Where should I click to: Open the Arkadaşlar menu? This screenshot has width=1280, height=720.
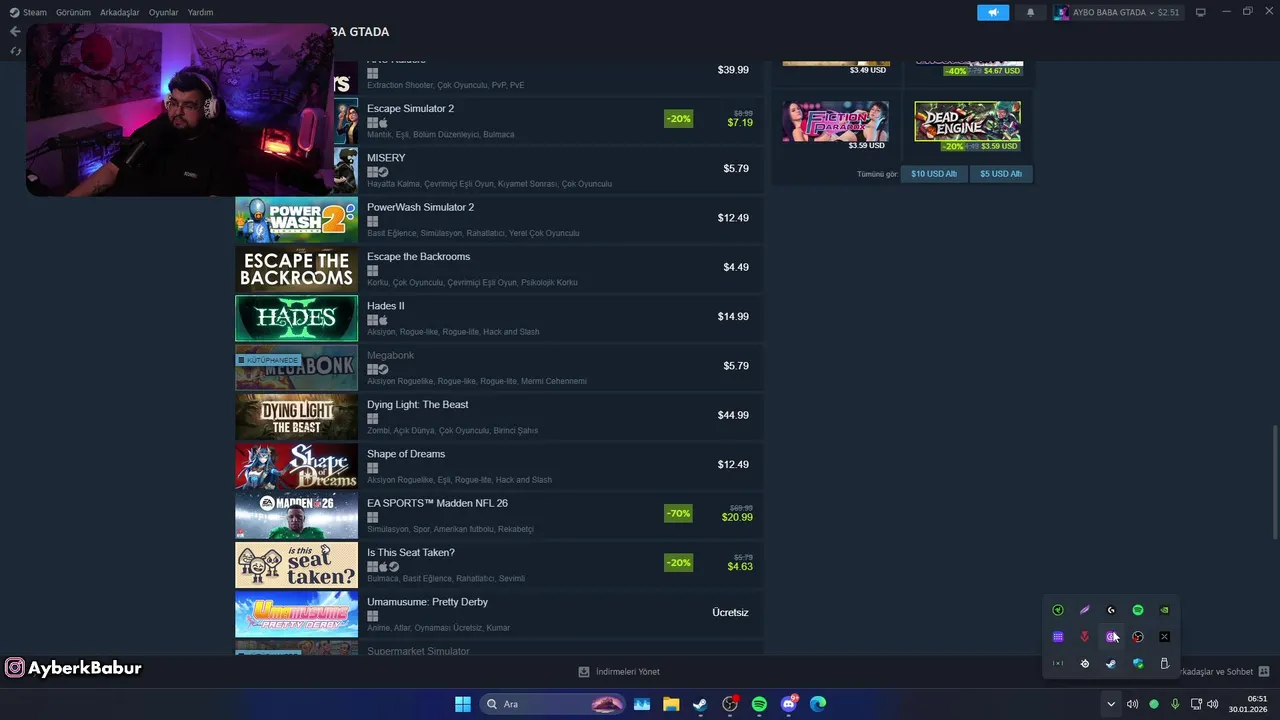click(120, 12)
